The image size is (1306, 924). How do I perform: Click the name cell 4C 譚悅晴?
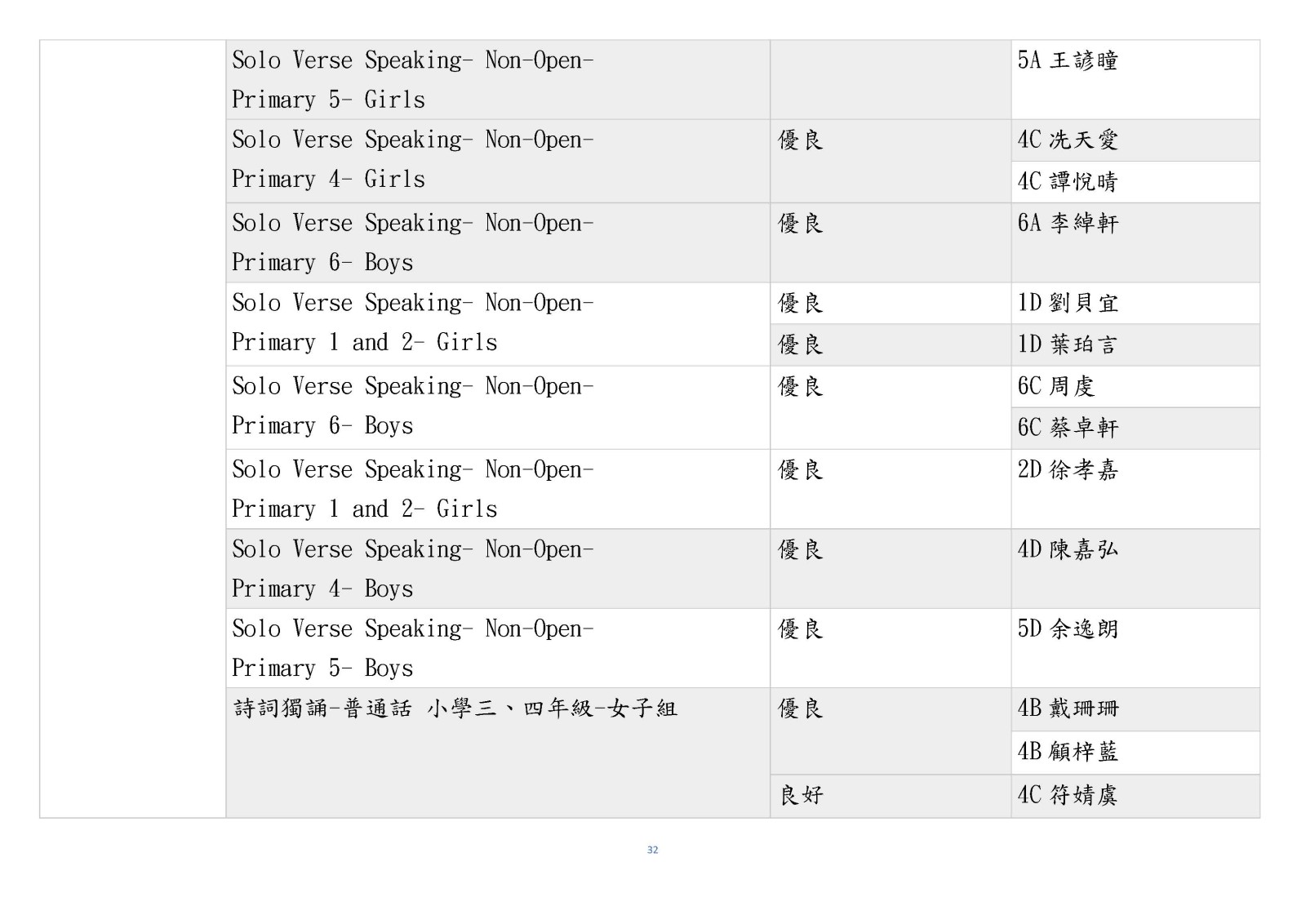pos(1067,181)
